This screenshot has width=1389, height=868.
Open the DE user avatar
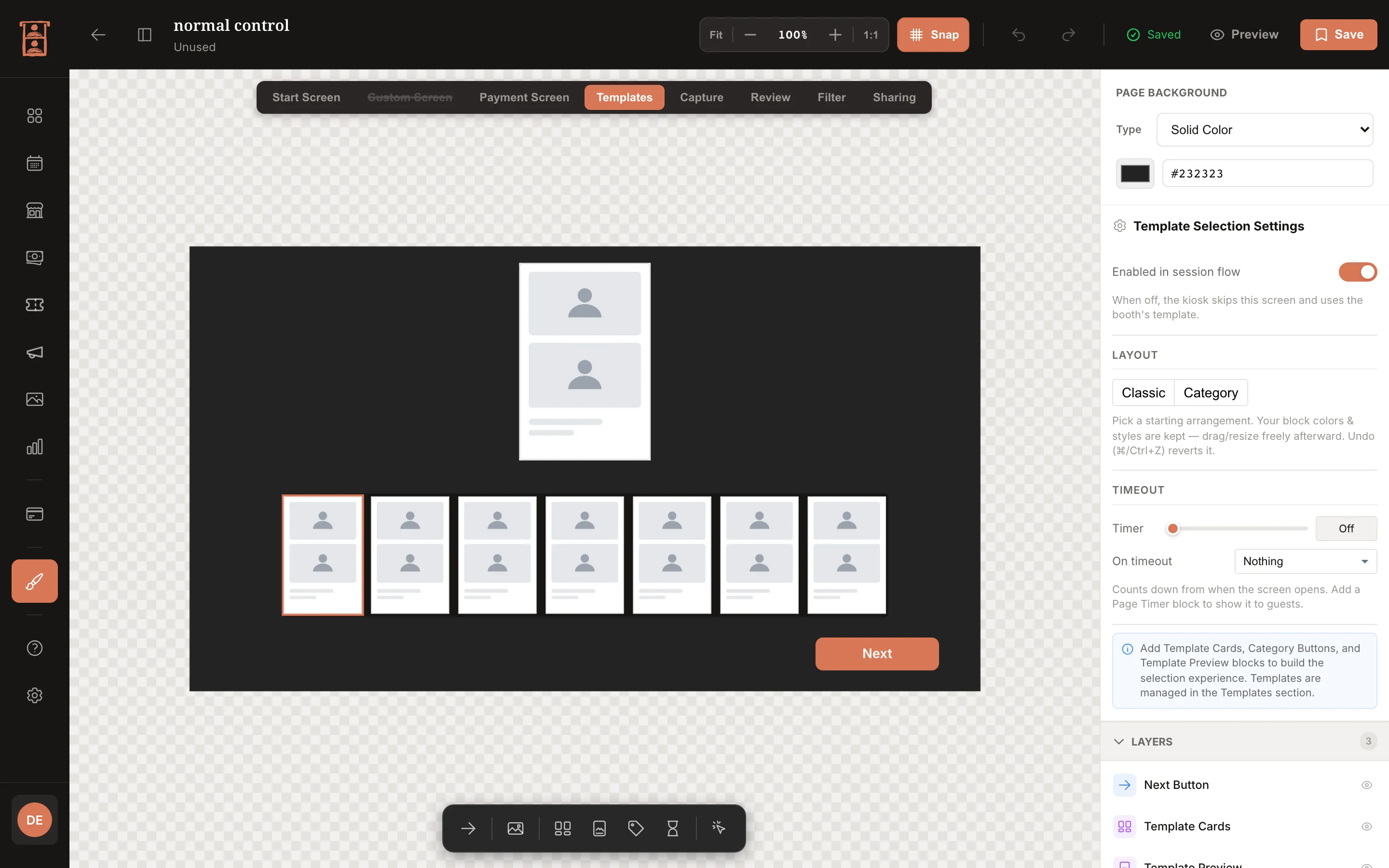[34, 820]
